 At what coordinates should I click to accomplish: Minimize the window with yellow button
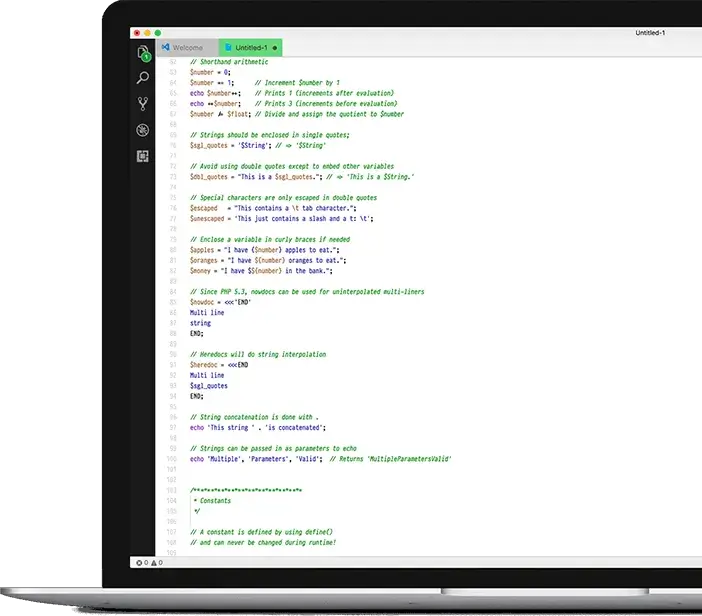coord(146,33)
